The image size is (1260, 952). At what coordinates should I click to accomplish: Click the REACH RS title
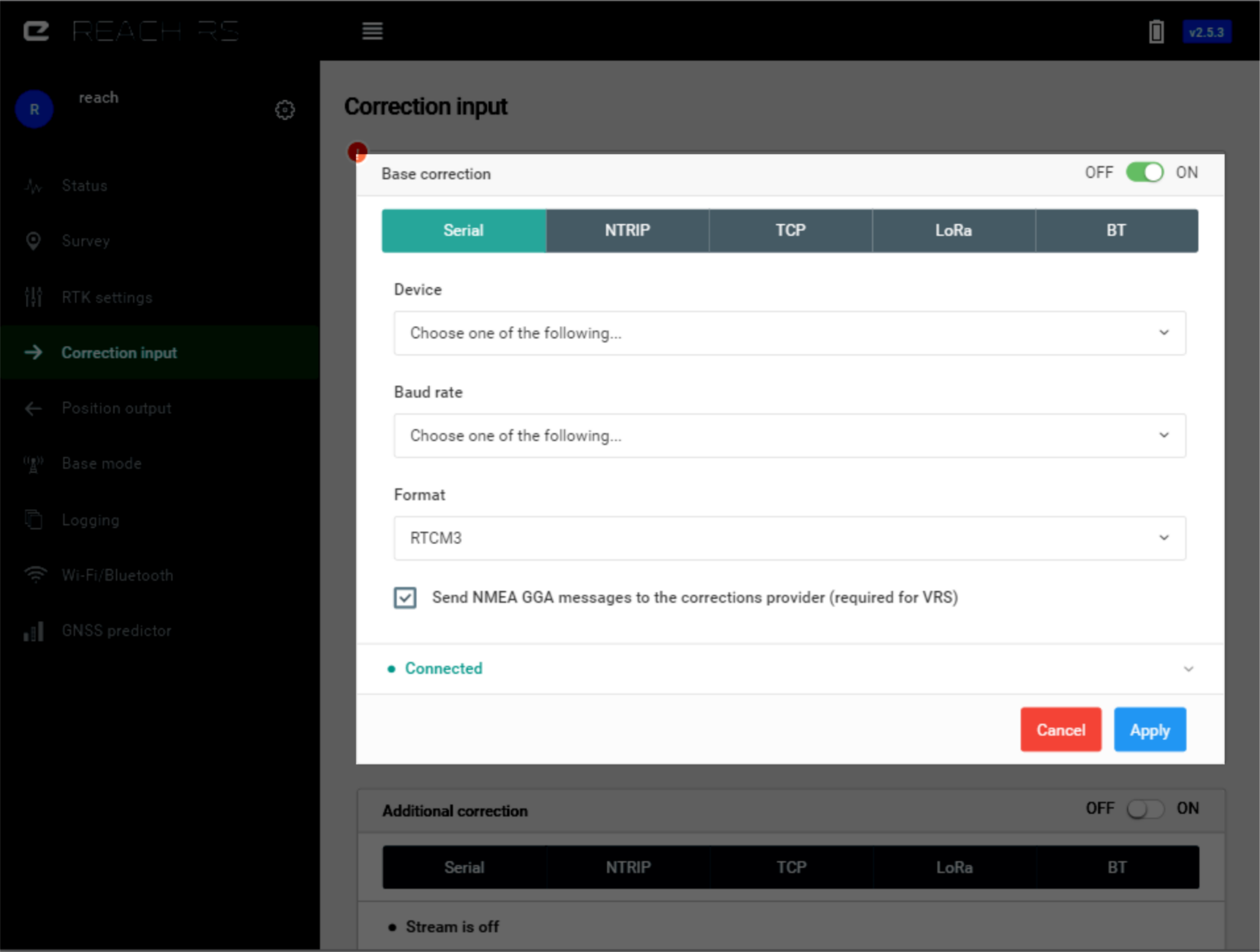(156, 31)
